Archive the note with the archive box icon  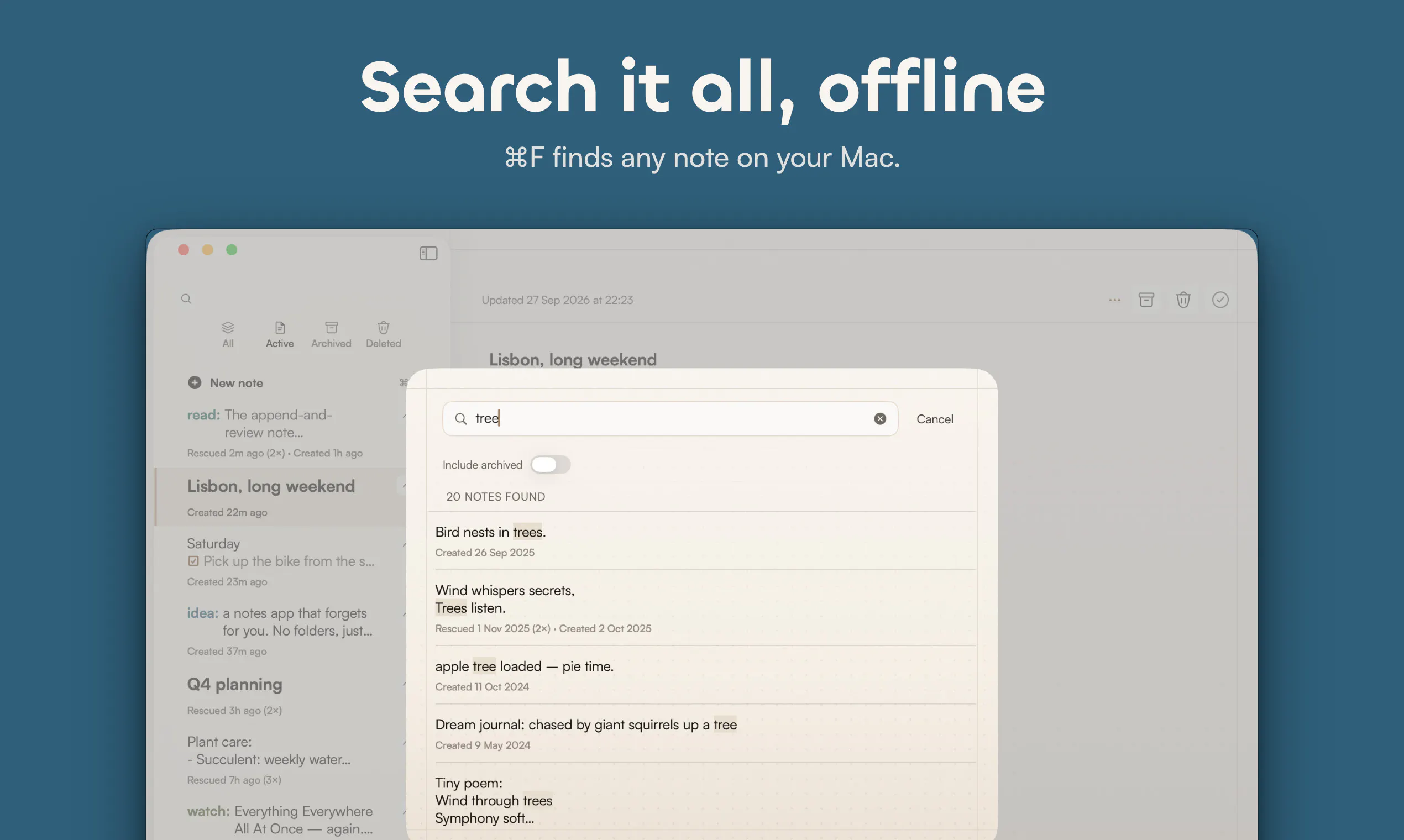1146,300
